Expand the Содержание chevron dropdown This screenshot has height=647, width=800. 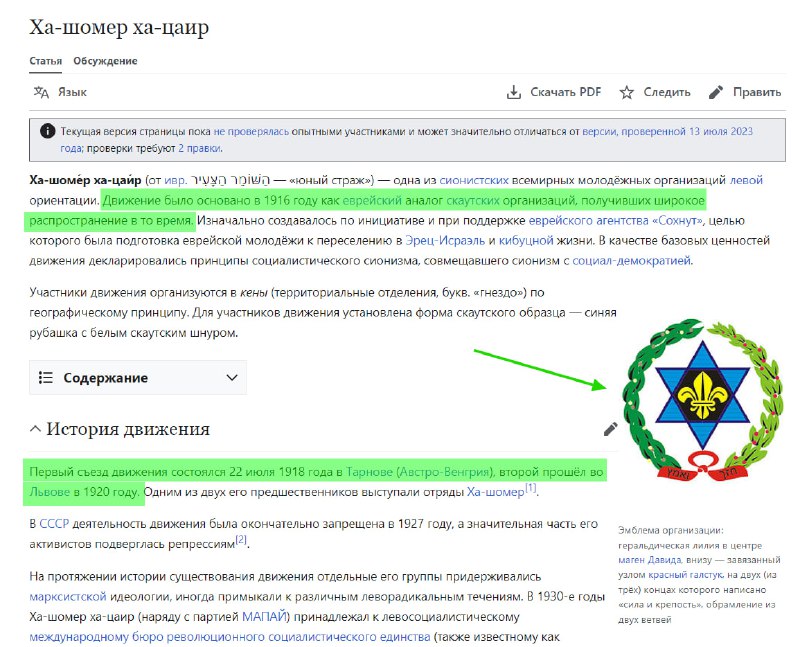[232, 378]
